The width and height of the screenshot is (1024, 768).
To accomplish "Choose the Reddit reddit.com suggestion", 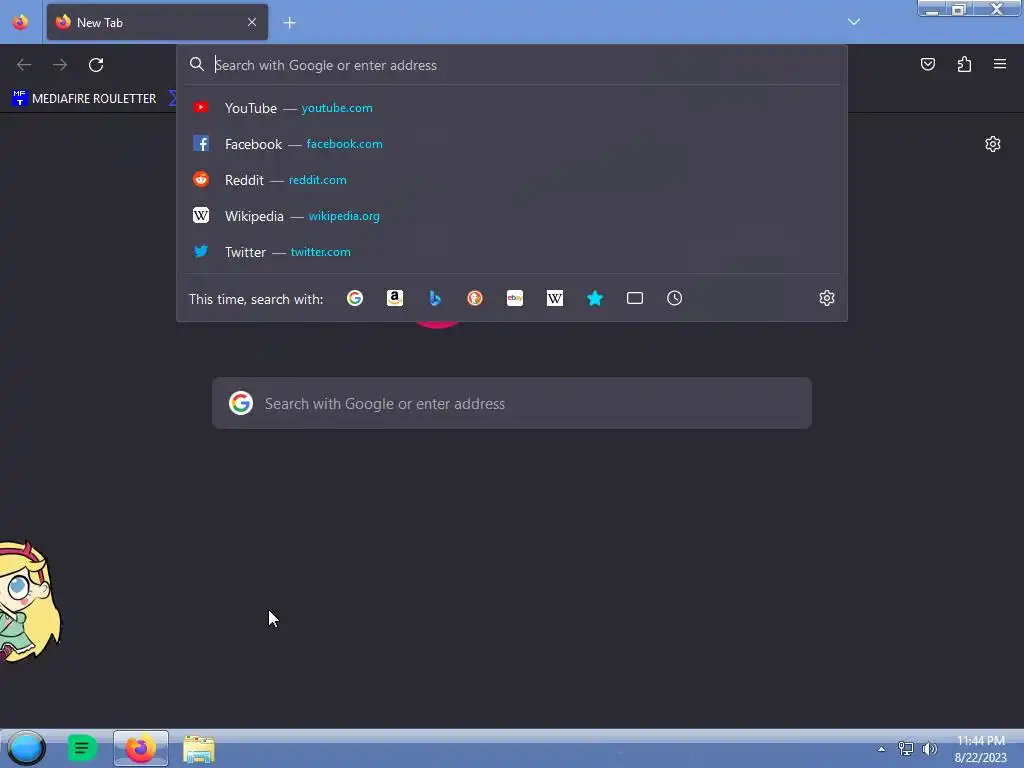I will click(512, 180).
